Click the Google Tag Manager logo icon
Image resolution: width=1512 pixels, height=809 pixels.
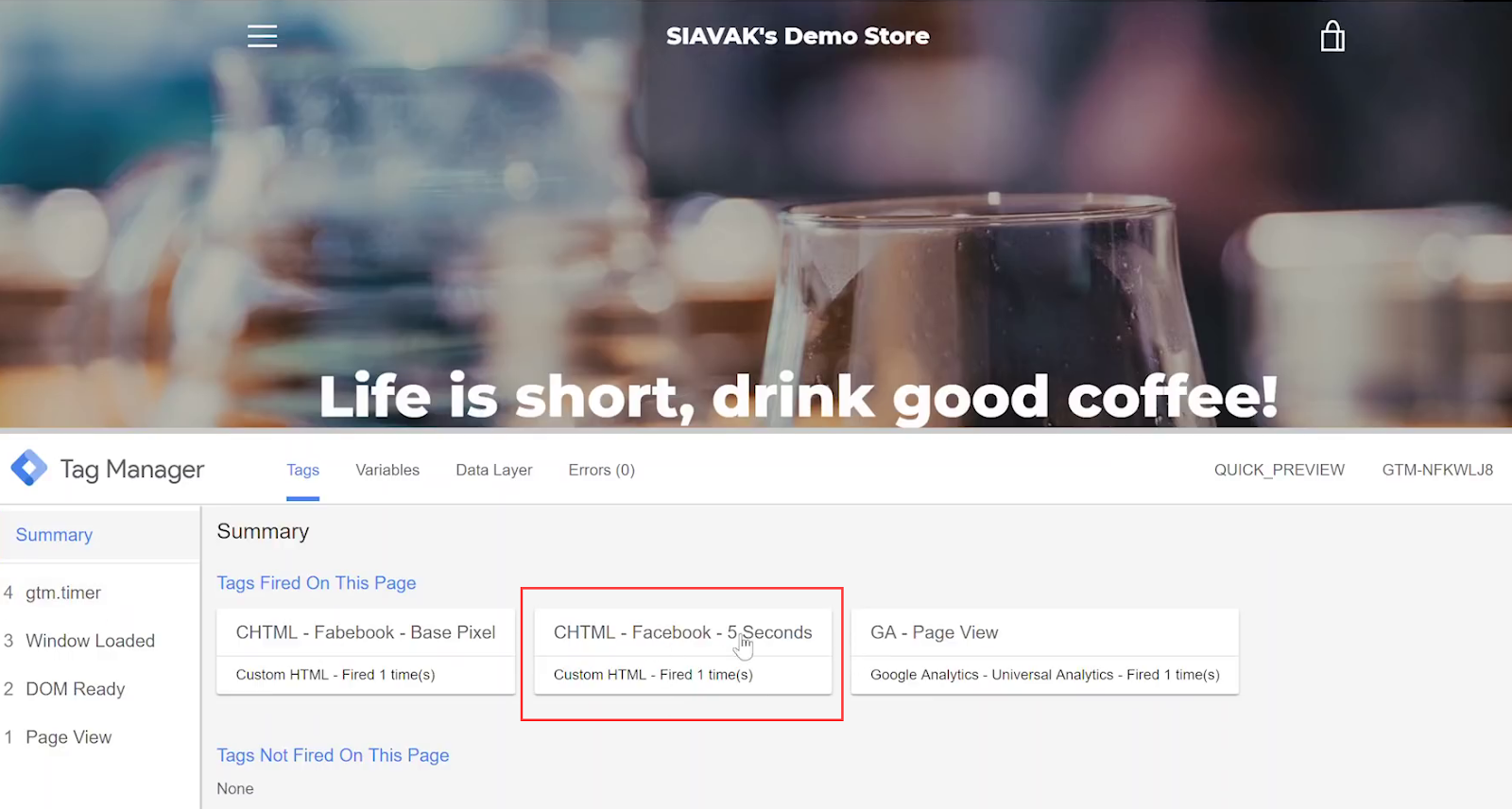click(x=29, y=468)
